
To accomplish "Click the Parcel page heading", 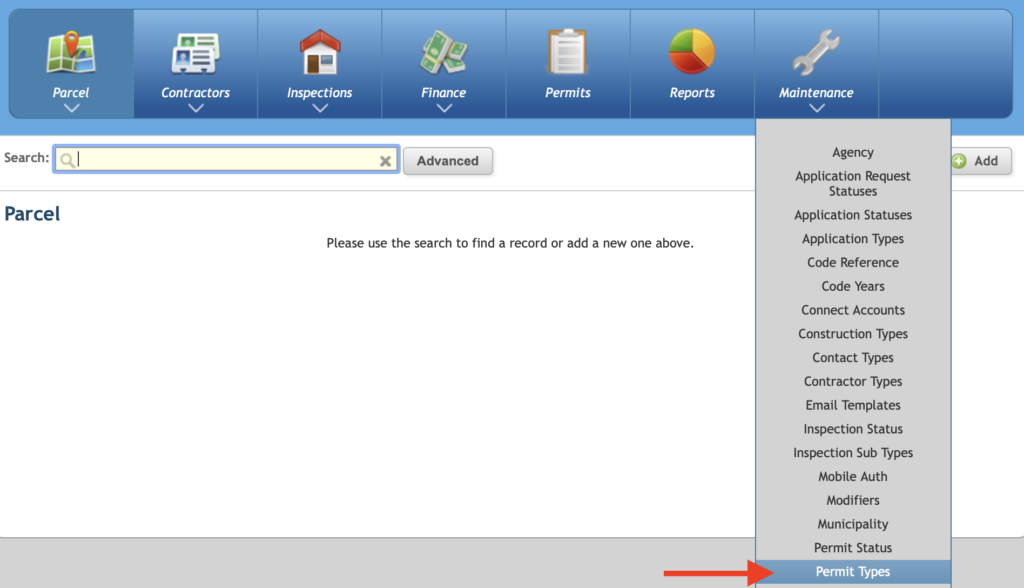I will tap(32, 214).
